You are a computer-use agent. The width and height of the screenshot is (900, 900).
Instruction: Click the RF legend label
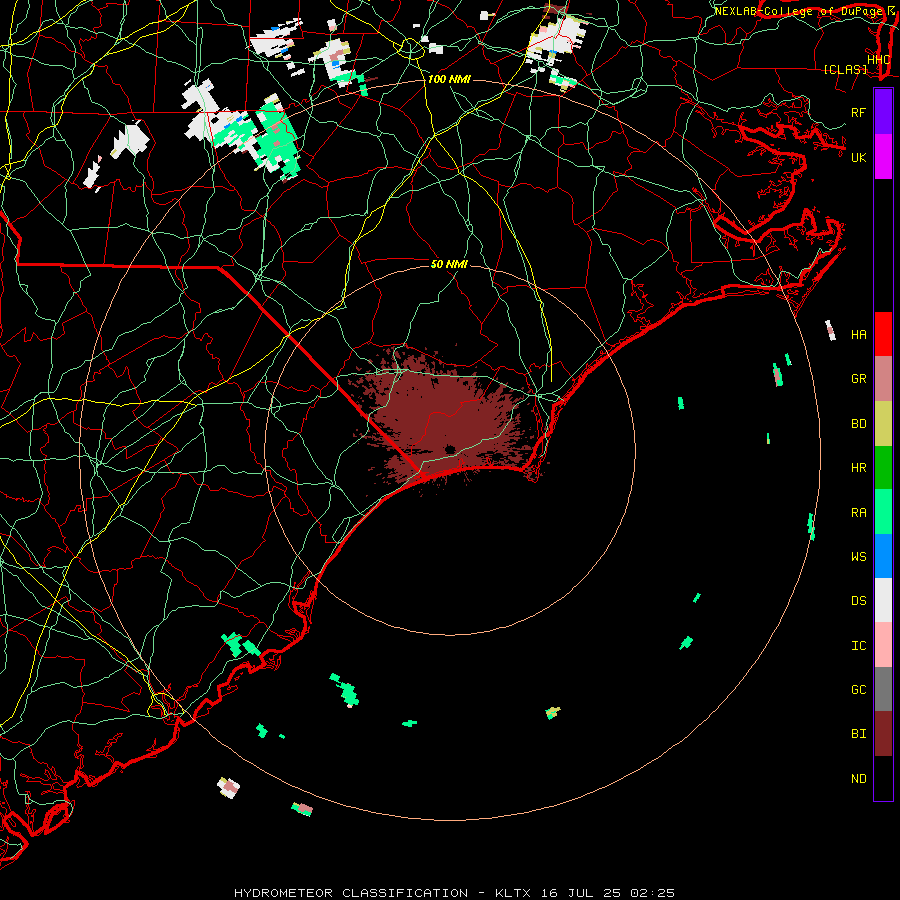tap(859, 112)
